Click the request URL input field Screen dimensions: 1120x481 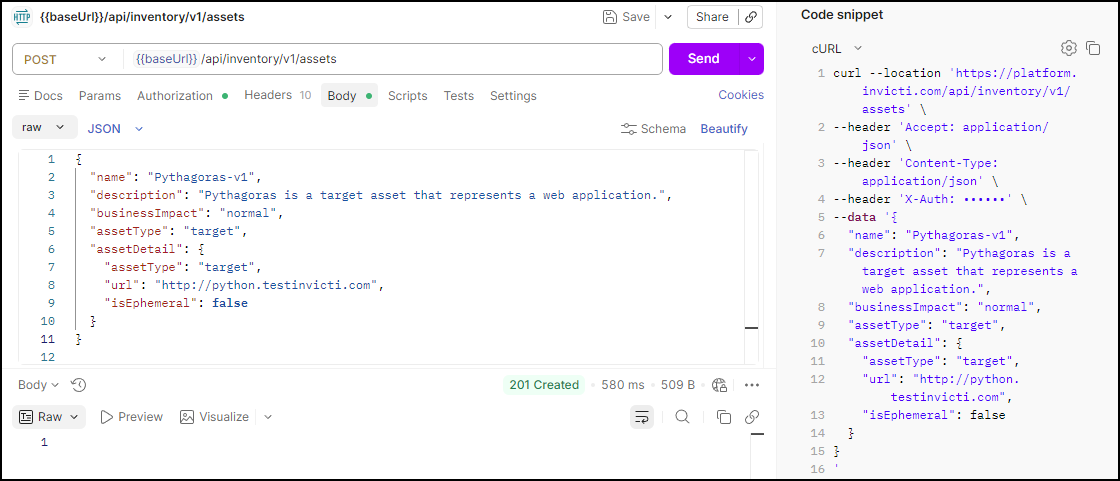coord(400,59)
